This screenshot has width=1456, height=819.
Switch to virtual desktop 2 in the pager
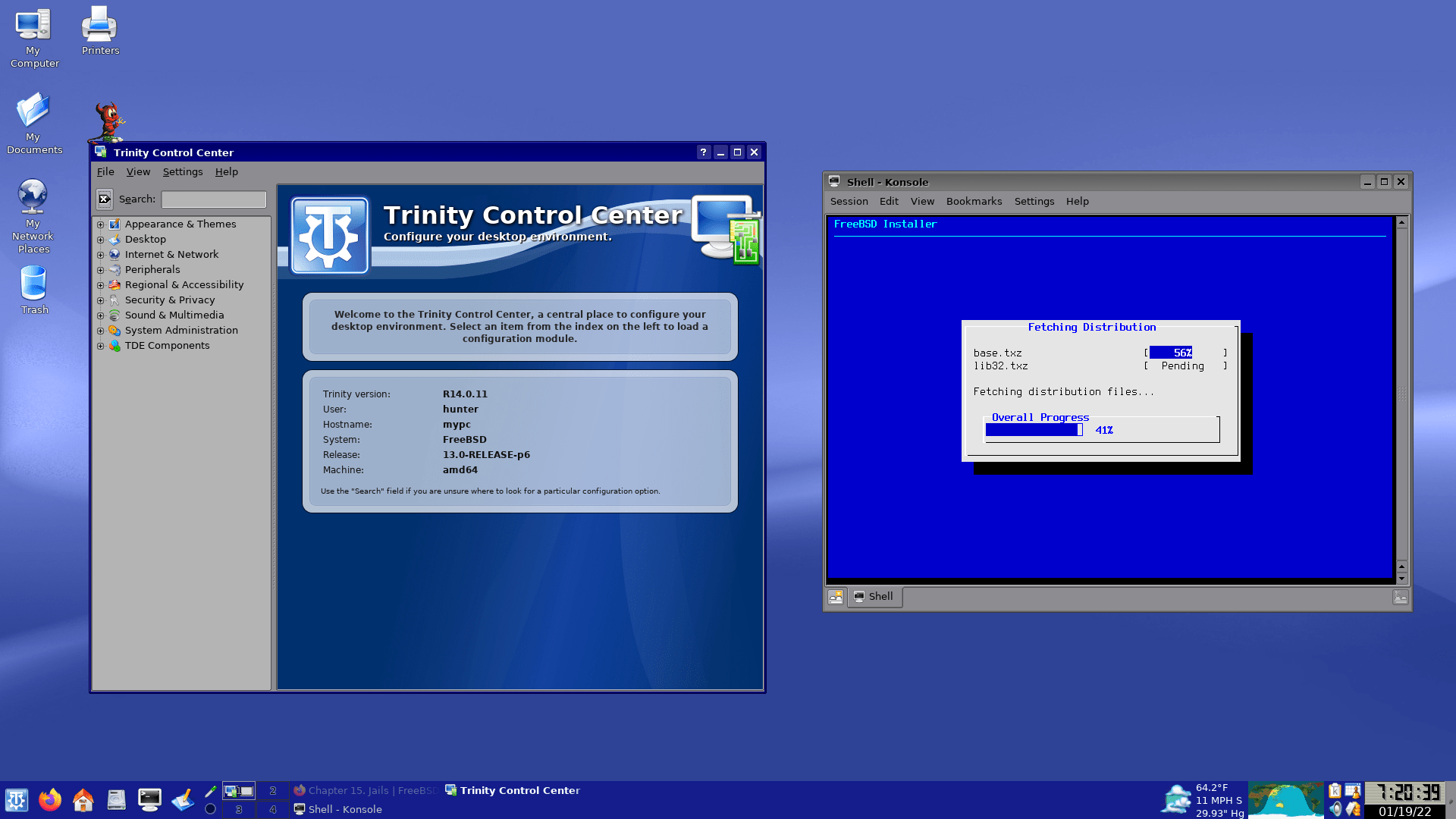coord(273,790)
